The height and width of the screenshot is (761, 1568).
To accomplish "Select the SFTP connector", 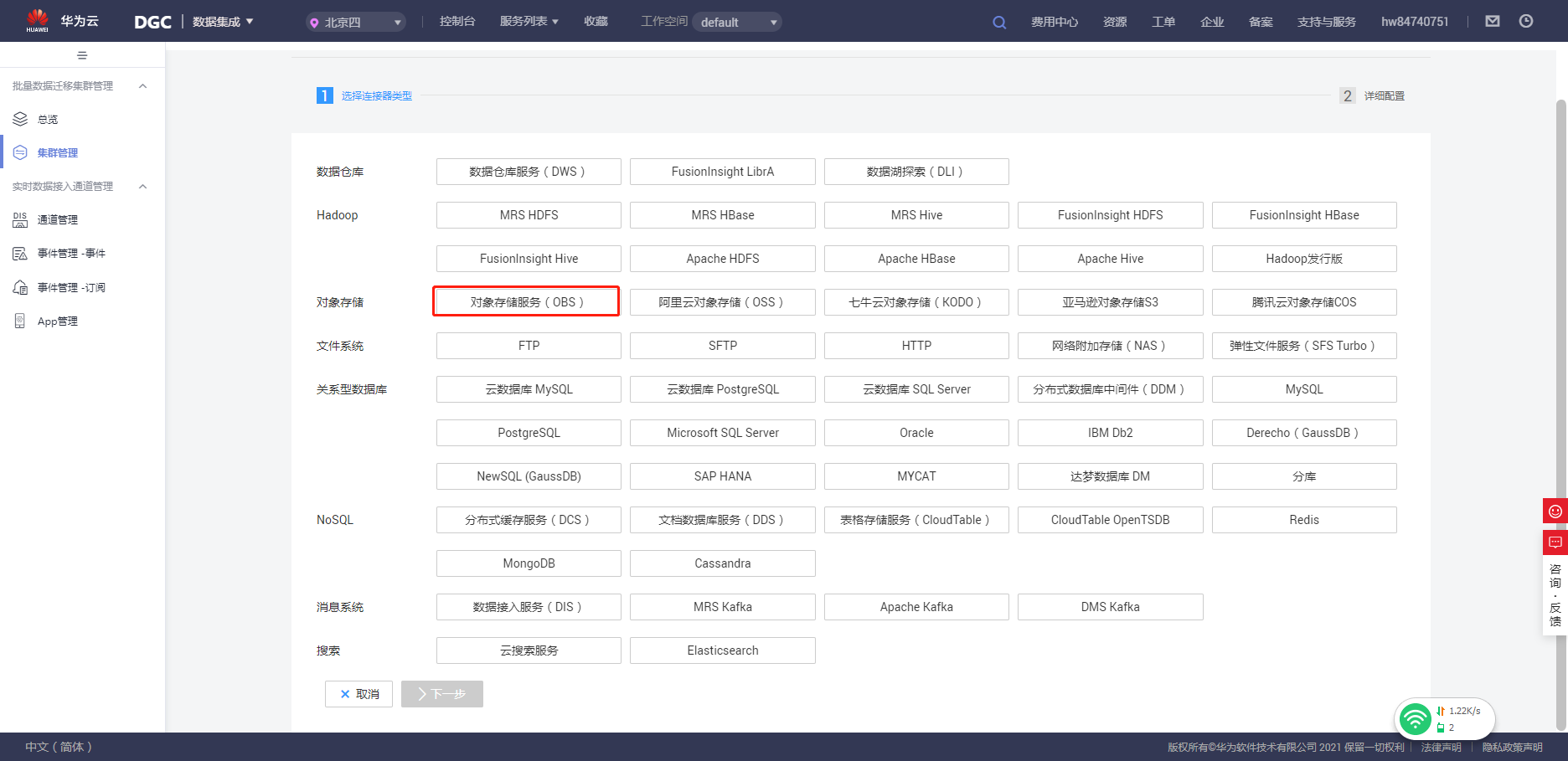I will 722,346.
